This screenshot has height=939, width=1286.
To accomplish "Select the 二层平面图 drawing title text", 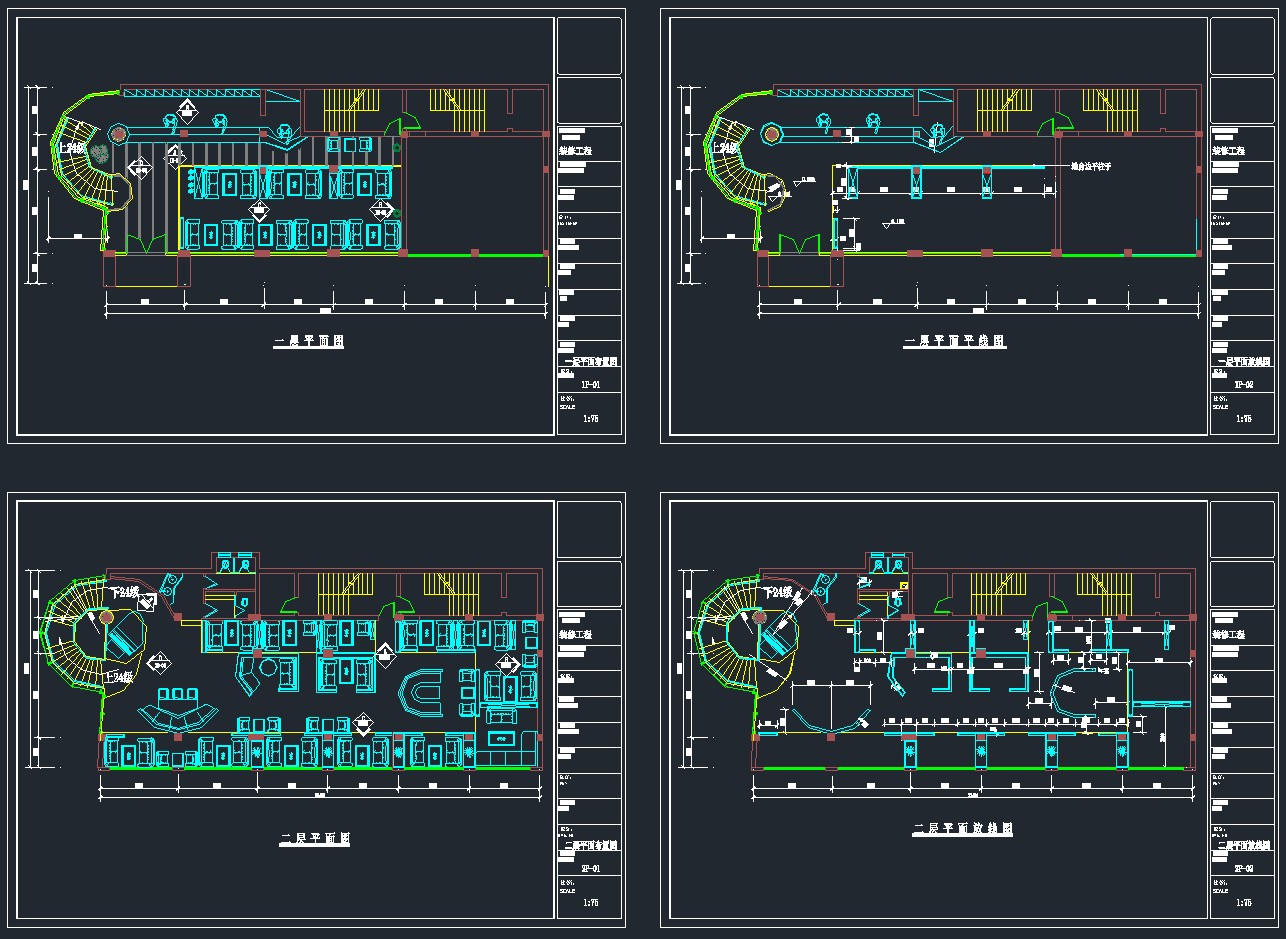I will click(x=314, y=839).
